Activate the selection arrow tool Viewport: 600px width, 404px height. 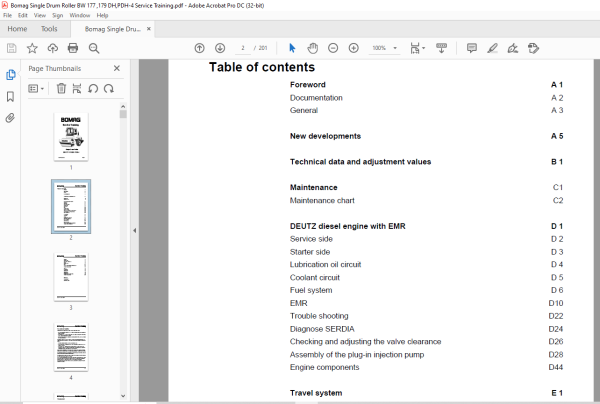292,48
